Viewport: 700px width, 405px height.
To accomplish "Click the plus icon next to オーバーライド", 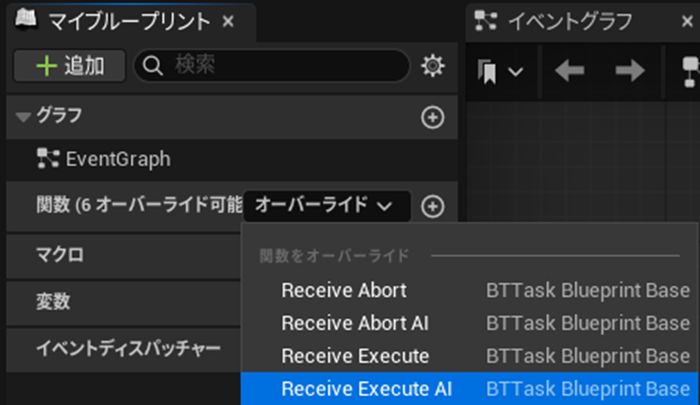I will (432, 206).
